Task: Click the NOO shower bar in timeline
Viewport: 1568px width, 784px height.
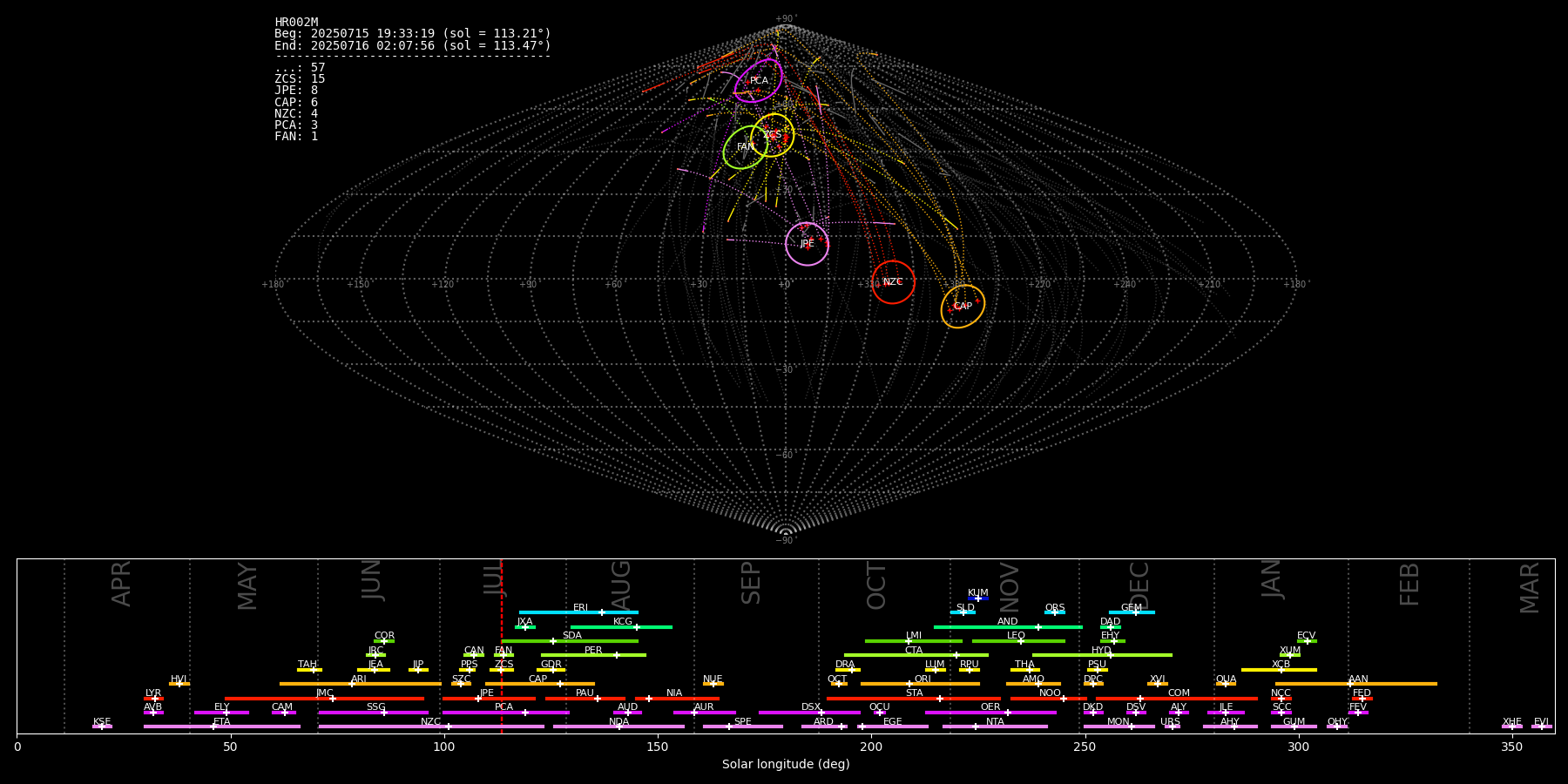Action: point(1049,699)
